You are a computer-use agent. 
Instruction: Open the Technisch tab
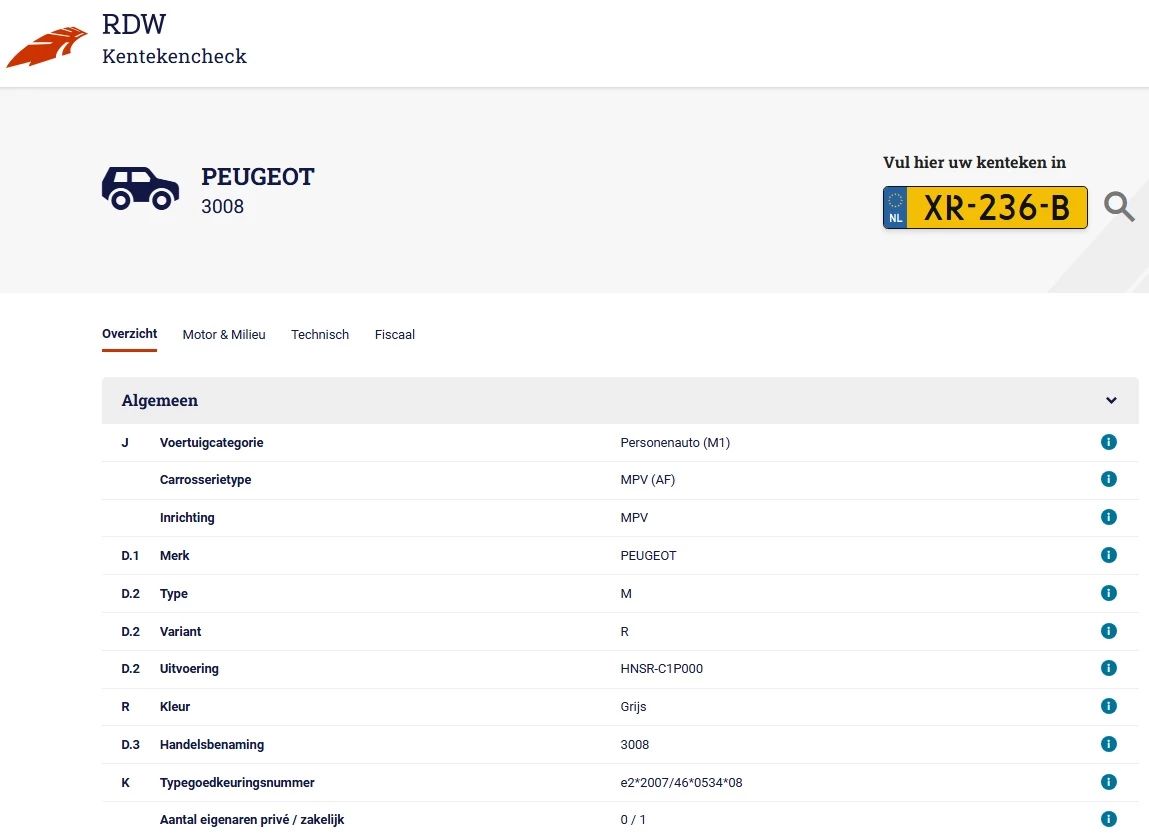320,334
